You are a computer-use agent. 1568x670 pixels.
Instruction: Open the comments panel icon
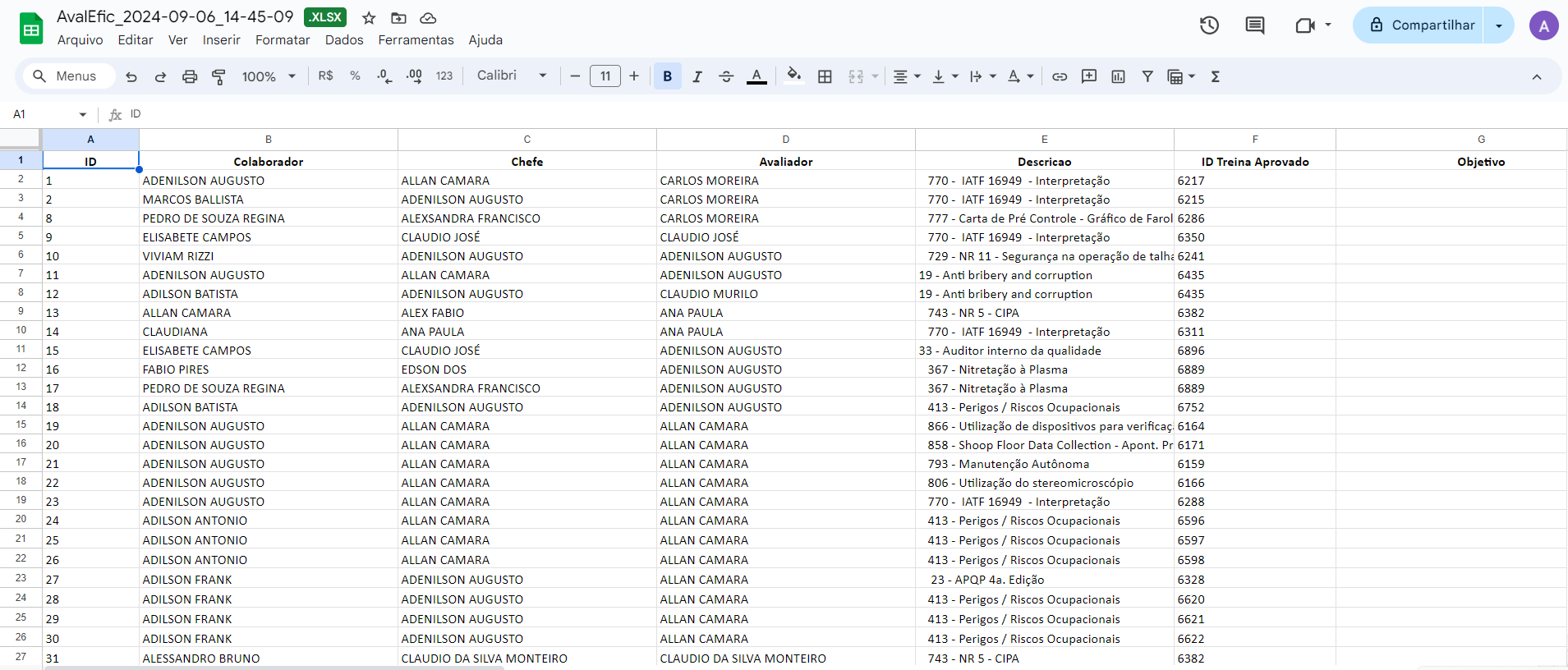1255,25
